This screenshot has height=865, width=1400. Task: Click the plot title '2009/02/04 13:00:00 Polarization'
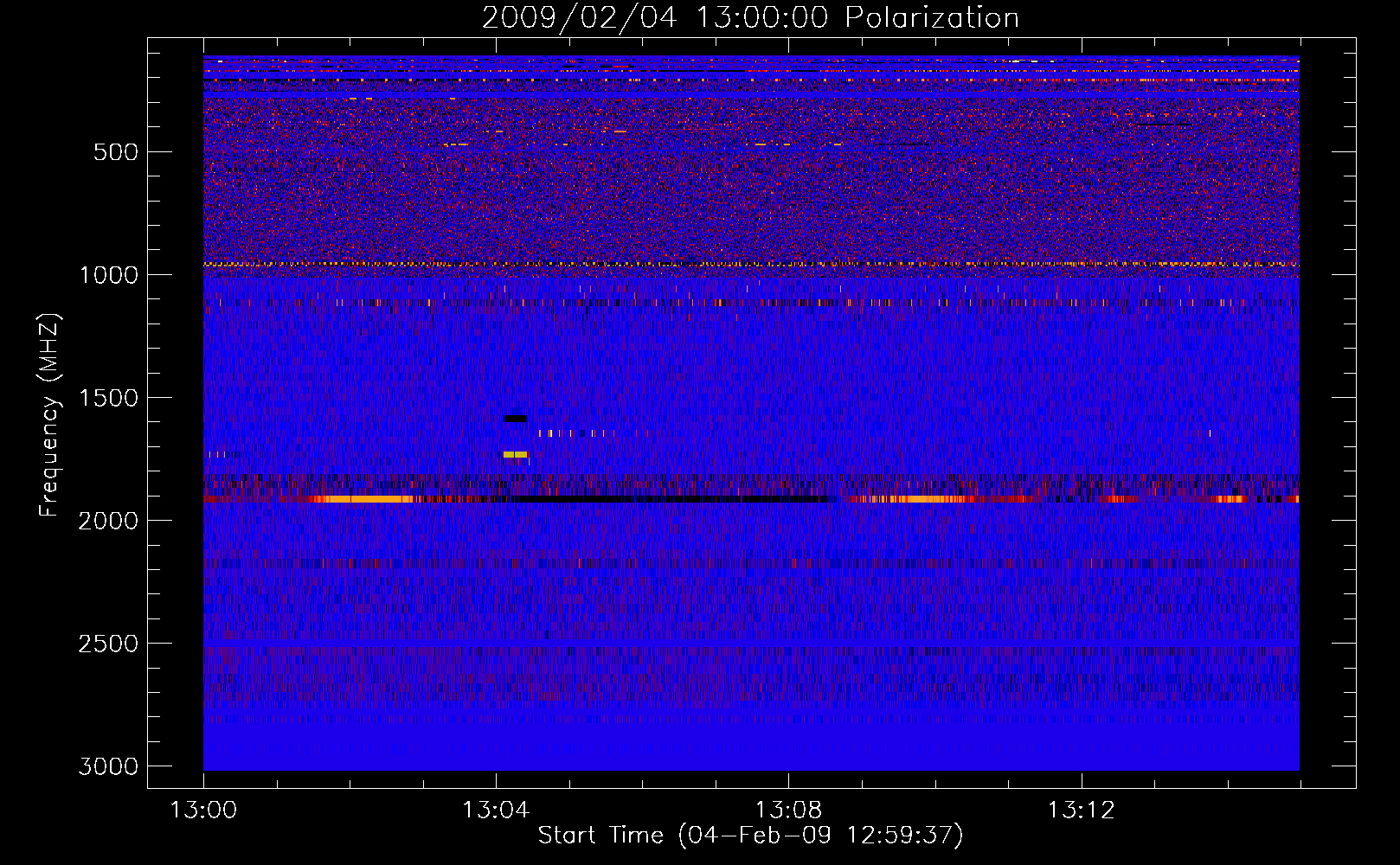coord(750,17)
